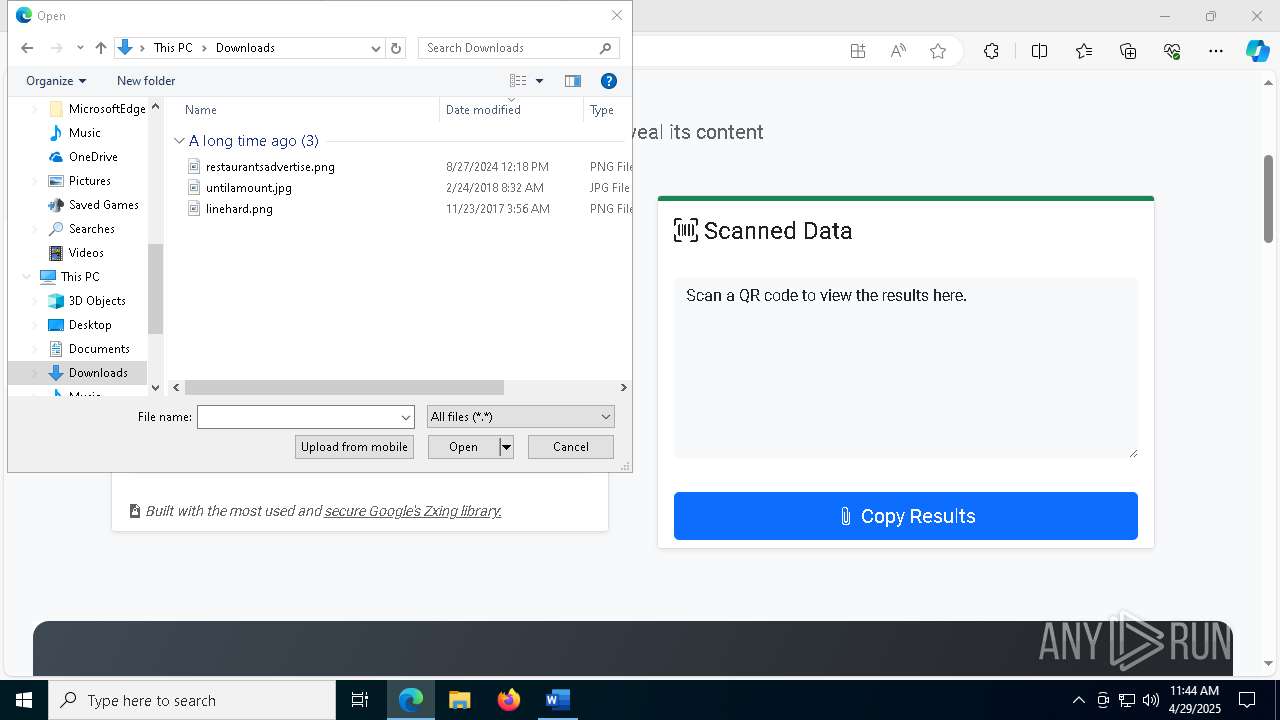This screenshot has height=720, width=1280.
Task: Open File Explorer from taskbar
Action: tap(459, 700)
